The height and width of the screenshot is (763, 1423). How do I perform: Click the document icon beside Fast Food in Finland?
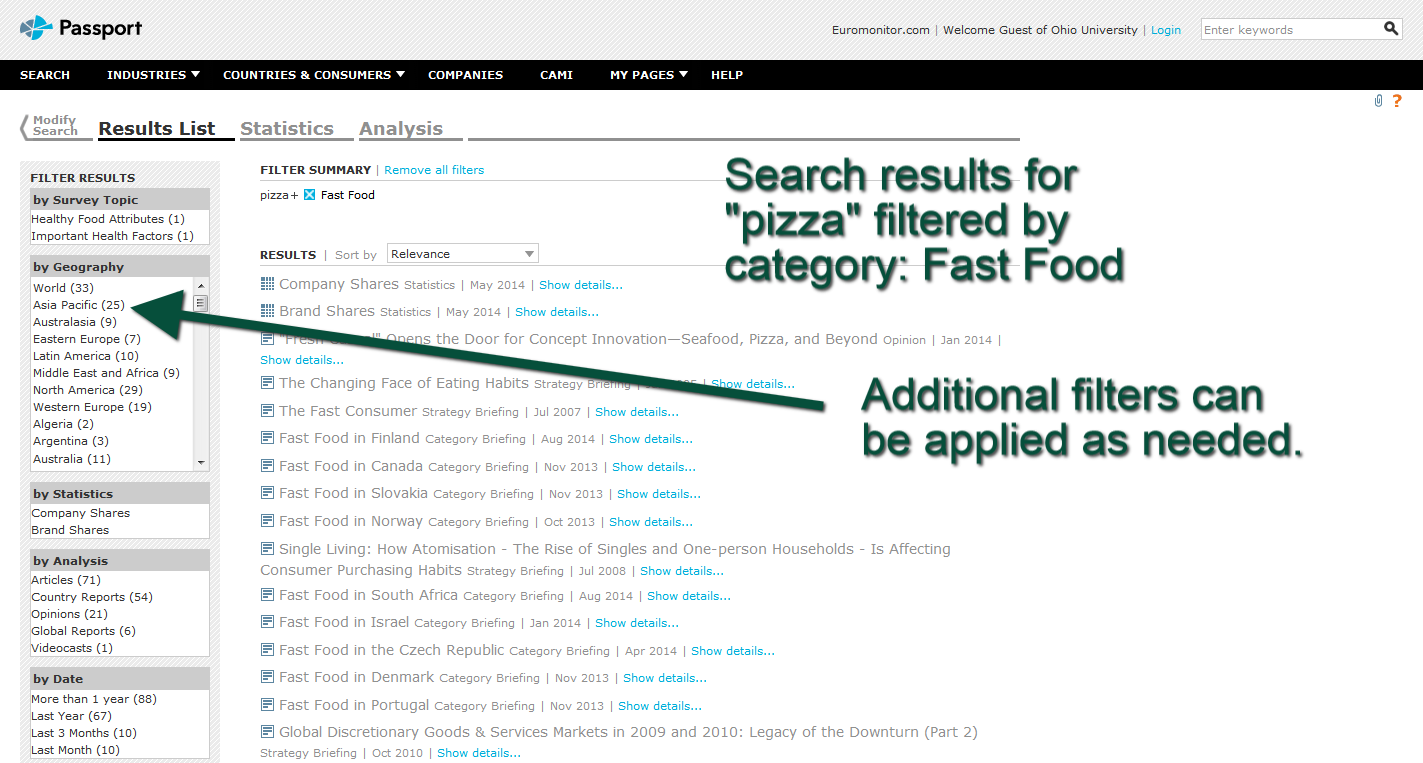267,437
